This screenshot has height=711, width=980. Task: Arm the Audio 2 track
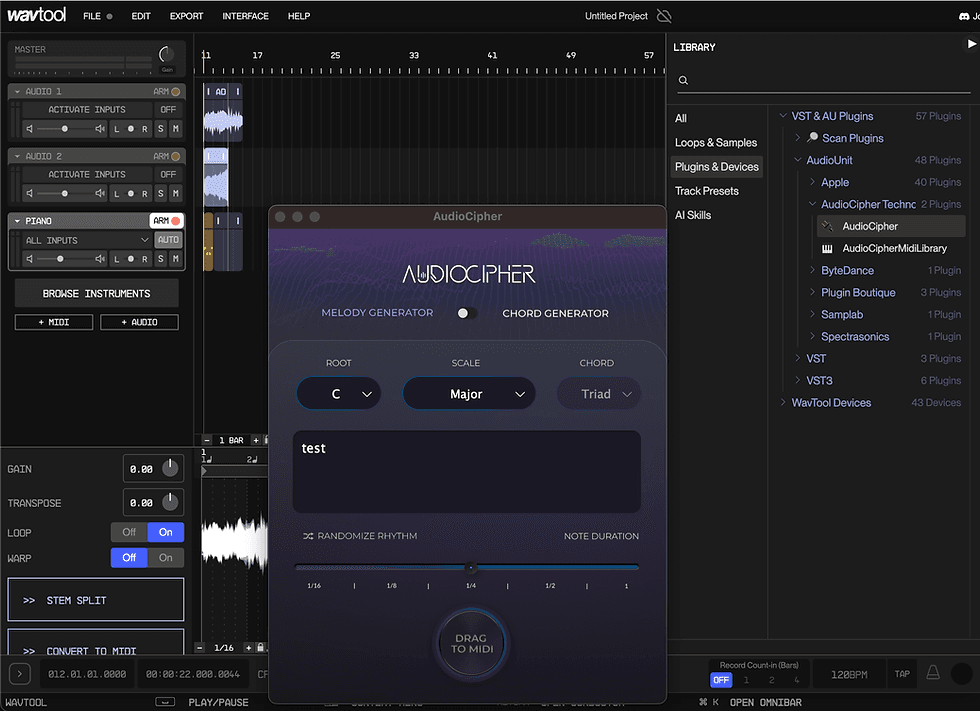(x=167, y=156)
